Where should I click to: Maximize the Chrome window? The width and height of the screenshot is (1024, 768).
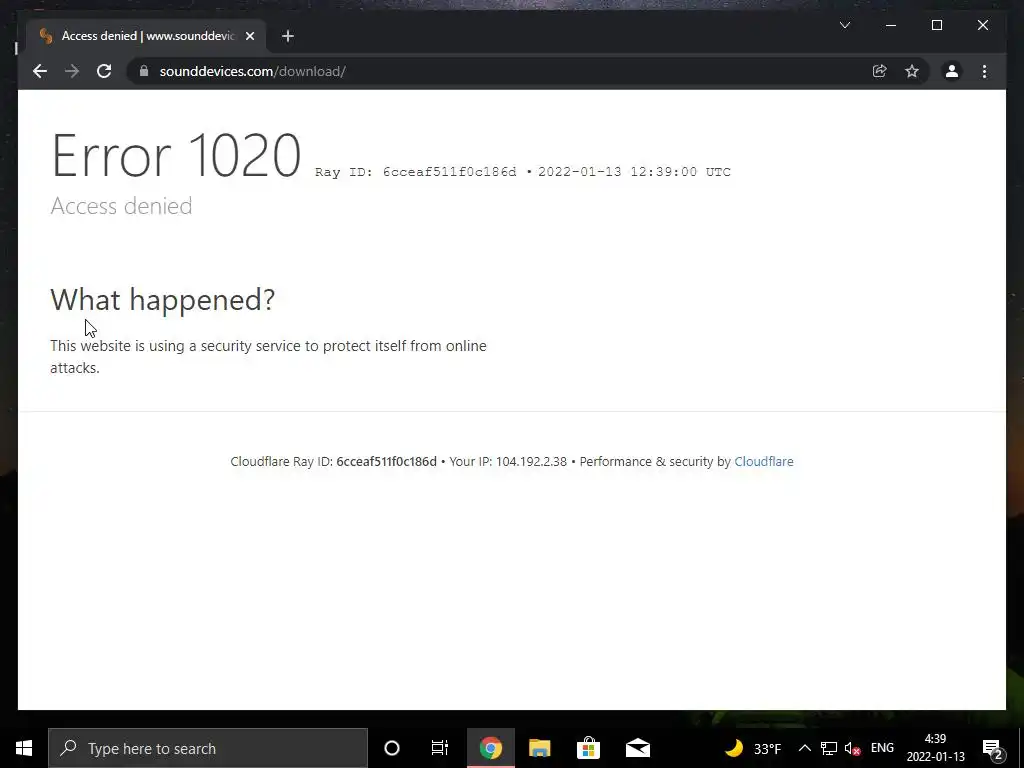pos(936,25)
